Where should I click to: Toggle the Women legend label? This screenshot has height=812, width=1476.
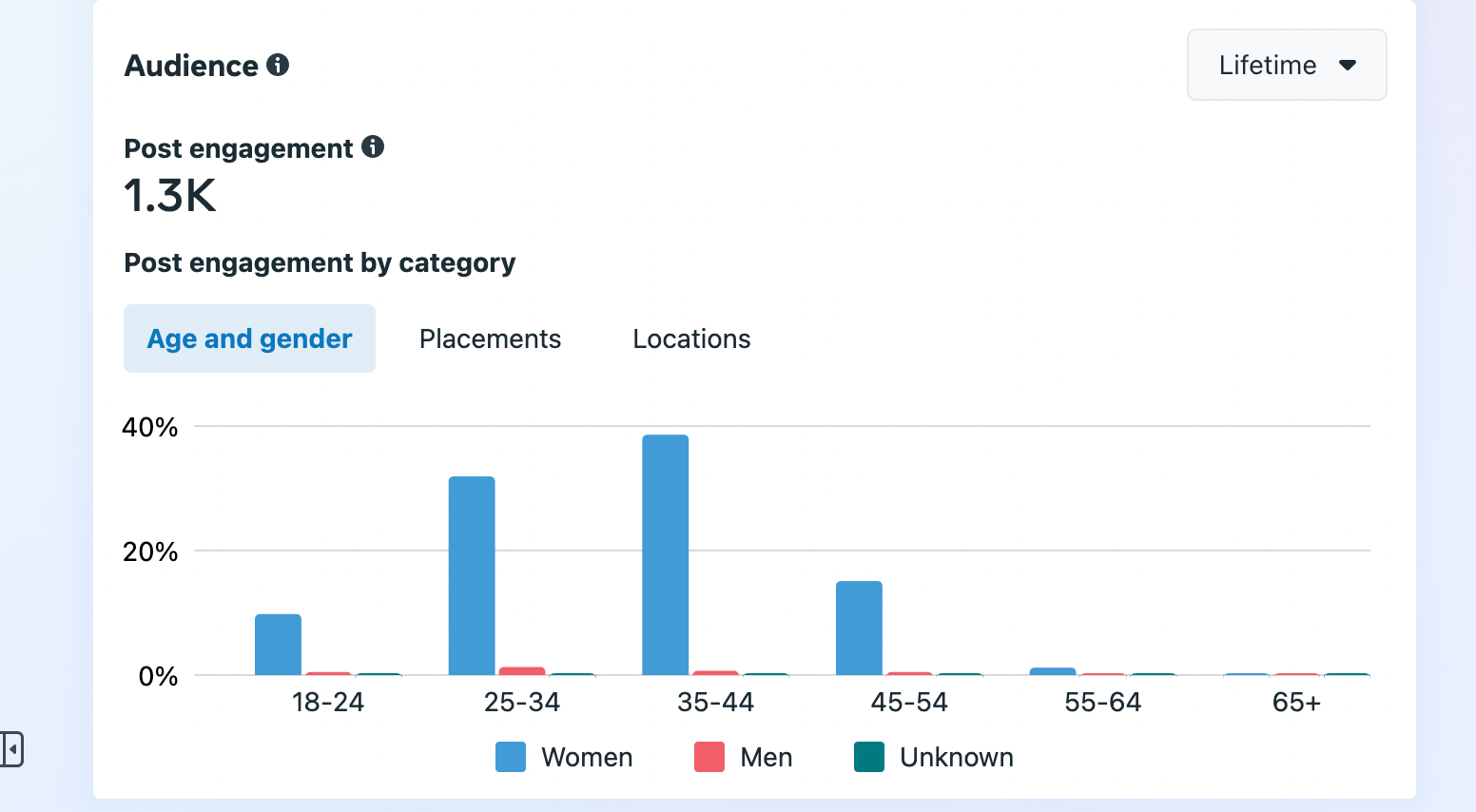click(587, 757)
